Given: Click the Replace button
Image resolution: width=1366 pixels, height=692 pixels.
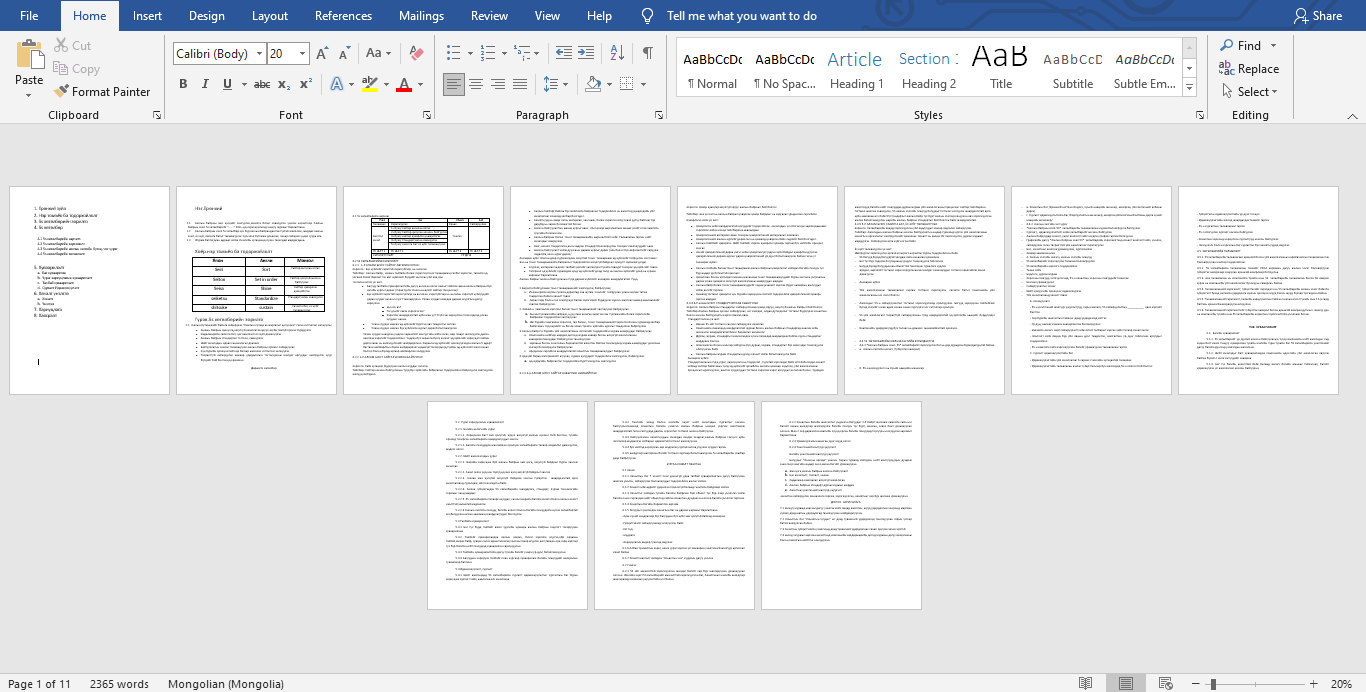Looking at the screenshot, I should click(x=1249, y=69).
